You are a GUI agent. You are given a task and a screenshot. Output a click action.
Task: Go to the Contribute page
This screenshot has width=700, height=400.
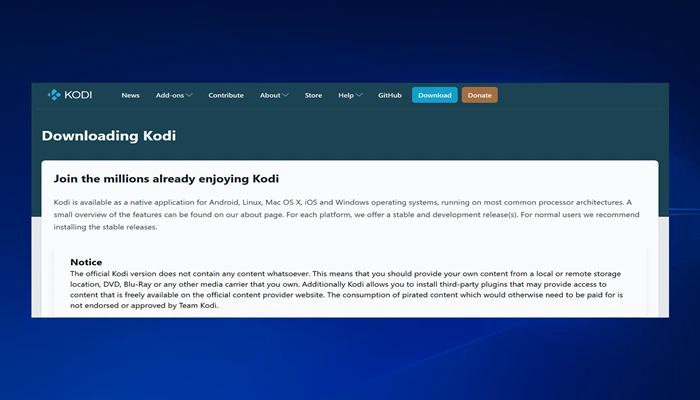(226, 95)
